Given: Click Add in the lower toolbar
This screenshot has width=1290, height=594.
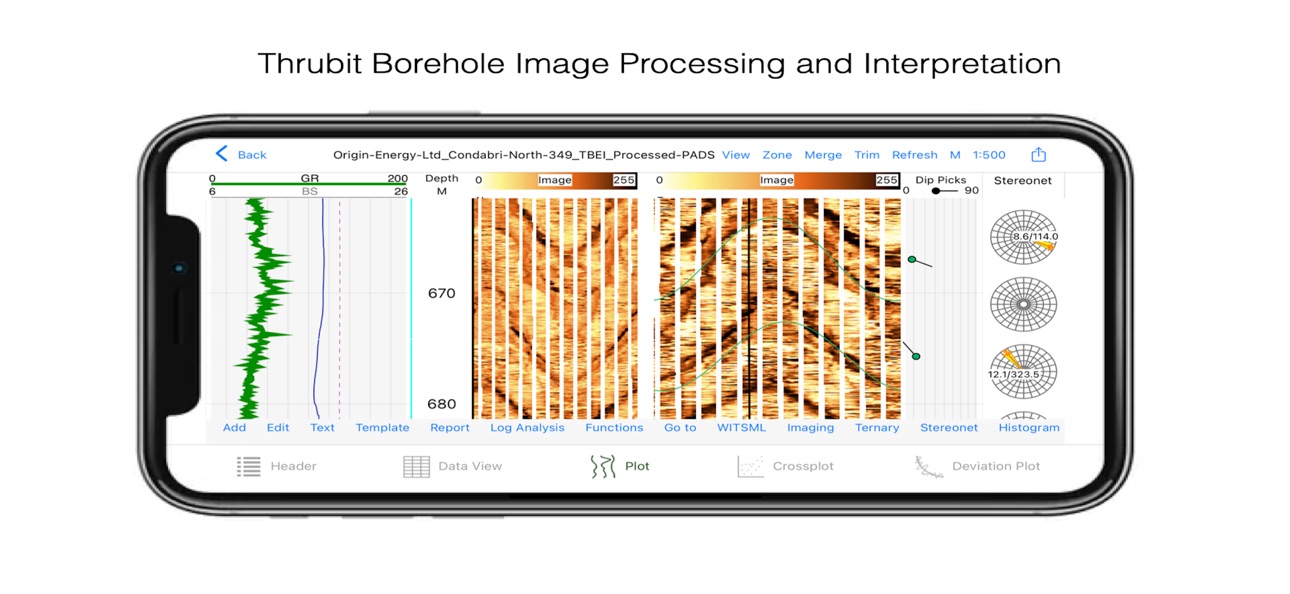Looking at the screenshot, I should click(234, 427).
